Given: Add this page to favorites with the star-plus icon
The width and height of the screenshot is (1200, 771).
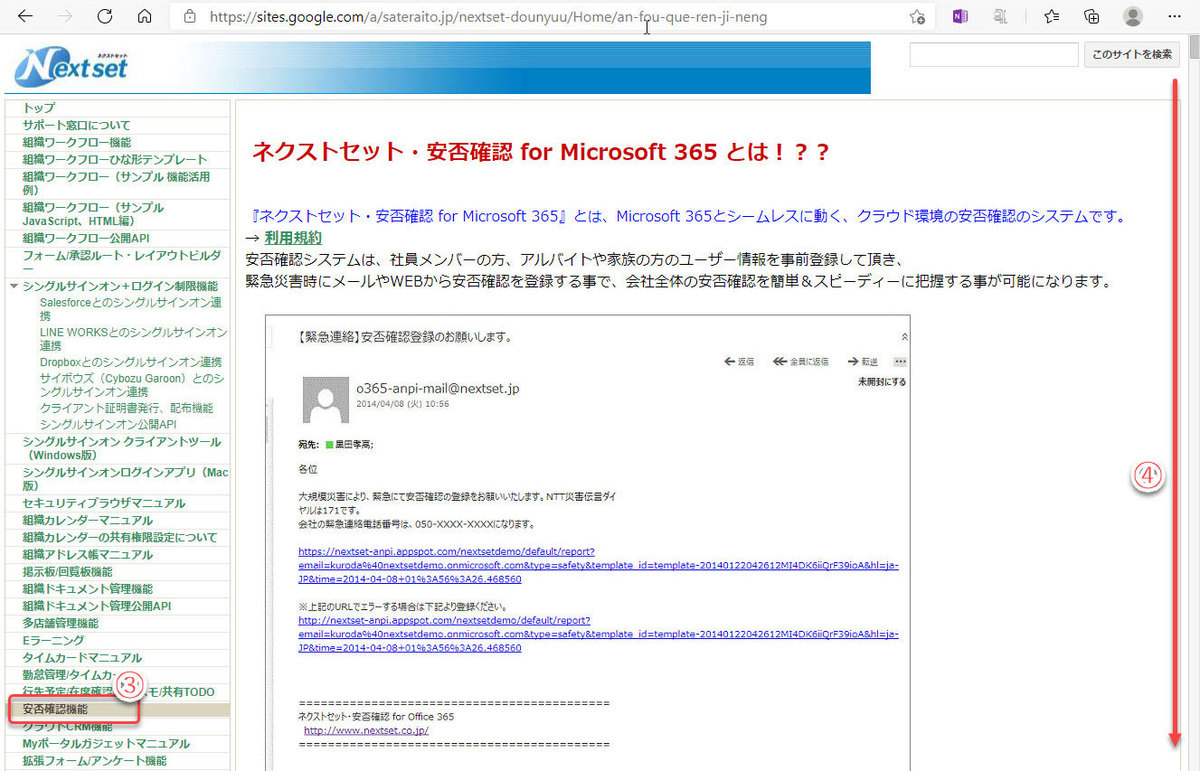Looking at the screenshot, I should click(x=917, y=17).
